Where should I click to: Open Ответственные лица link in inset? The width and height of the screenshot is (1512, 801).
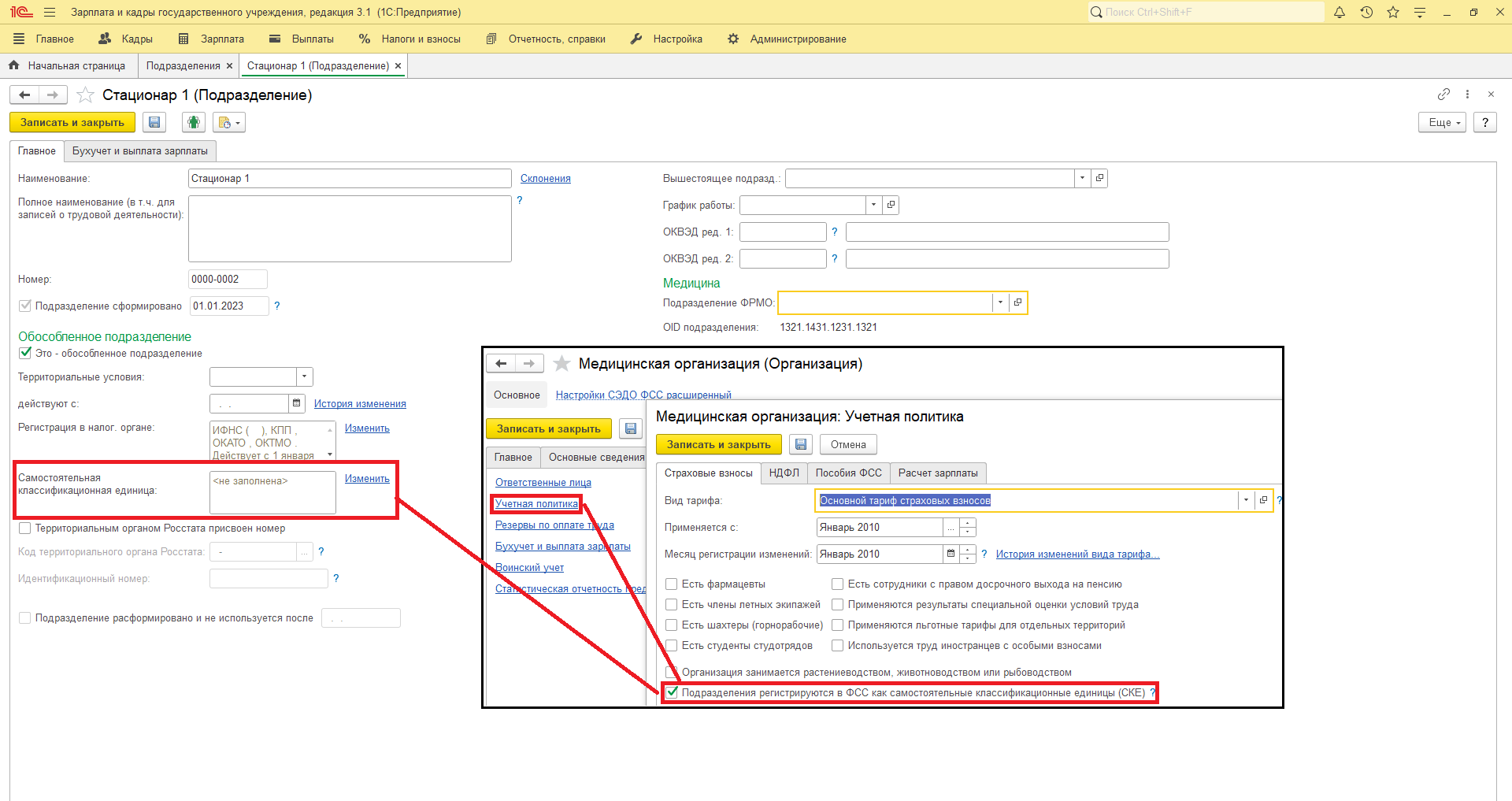point(543,483)
